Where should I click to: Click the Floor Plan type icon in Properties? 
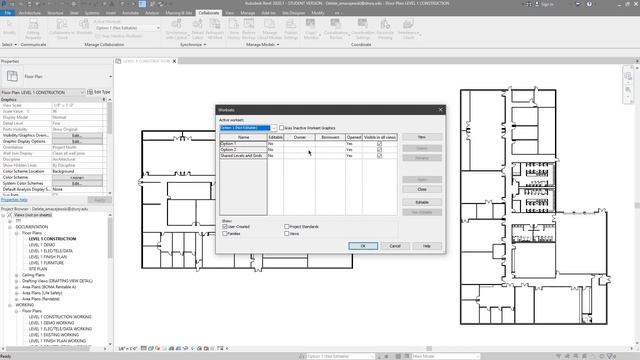click(x=12, y=76)
